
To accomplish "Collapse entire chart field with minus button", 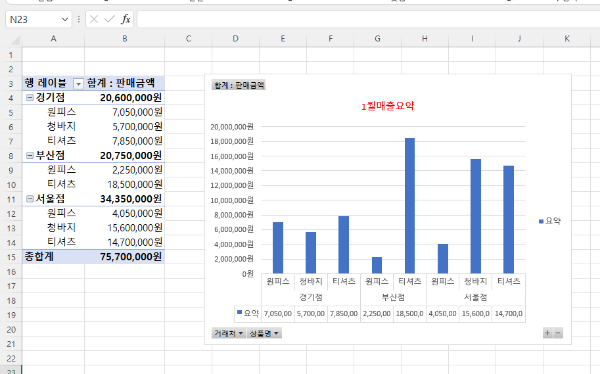I will [558, 333].
